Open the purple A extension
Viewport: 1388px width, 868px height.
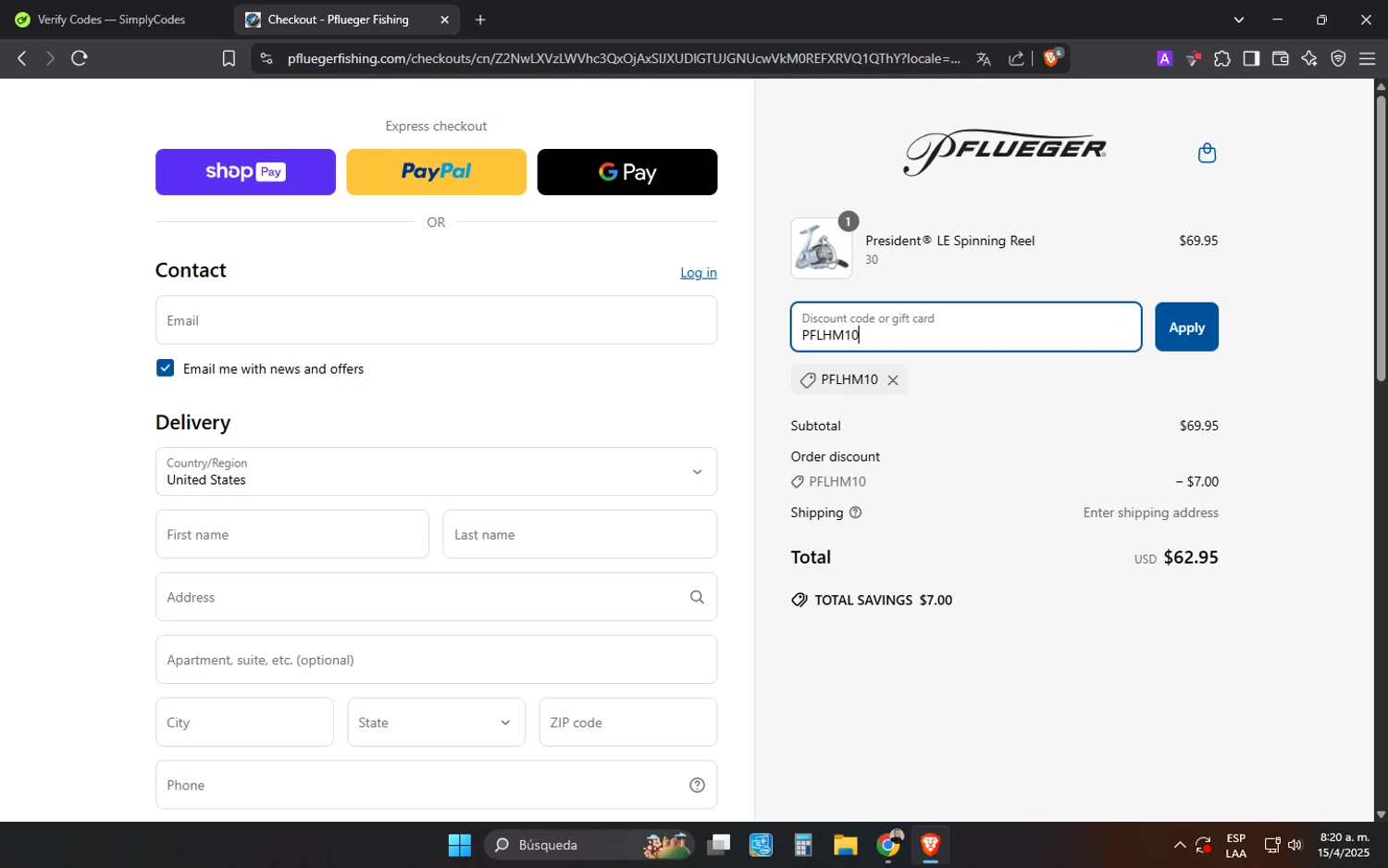pyautogui.click(x=1165, y=58)
